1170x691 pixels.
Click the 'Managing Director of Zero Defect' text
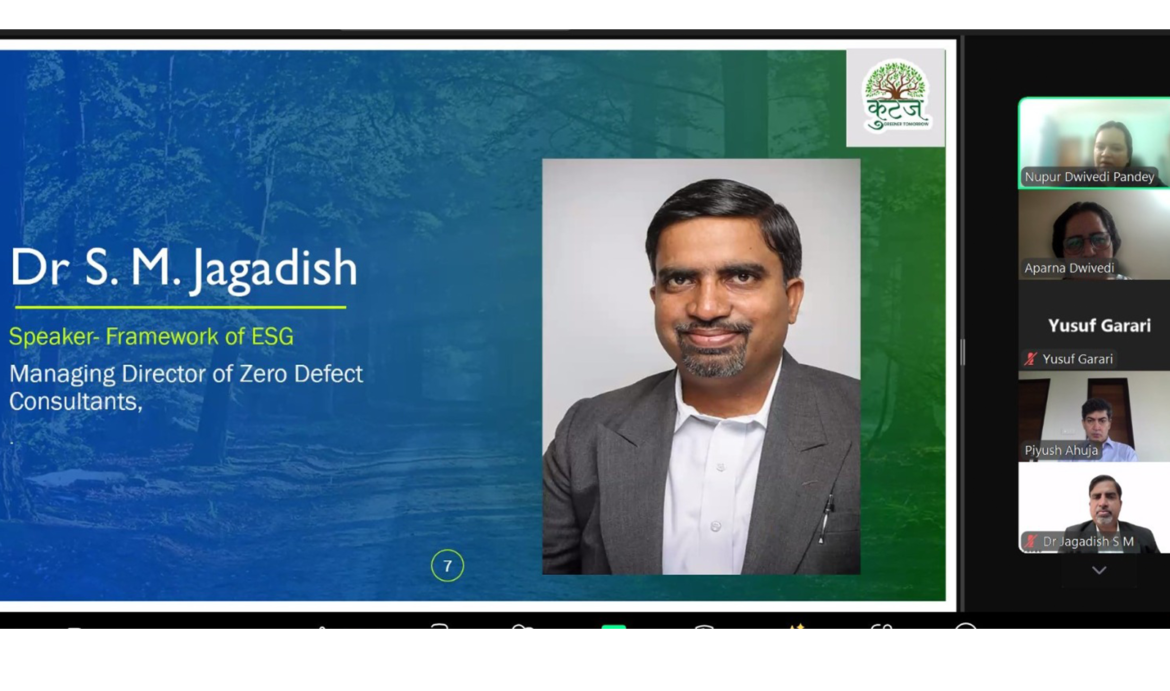(x=186, y=374)
